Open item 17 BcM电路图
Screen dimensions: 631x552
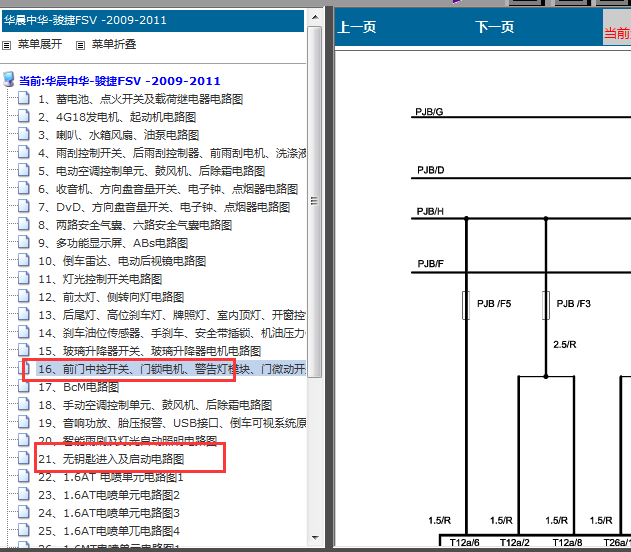(79, 387)
